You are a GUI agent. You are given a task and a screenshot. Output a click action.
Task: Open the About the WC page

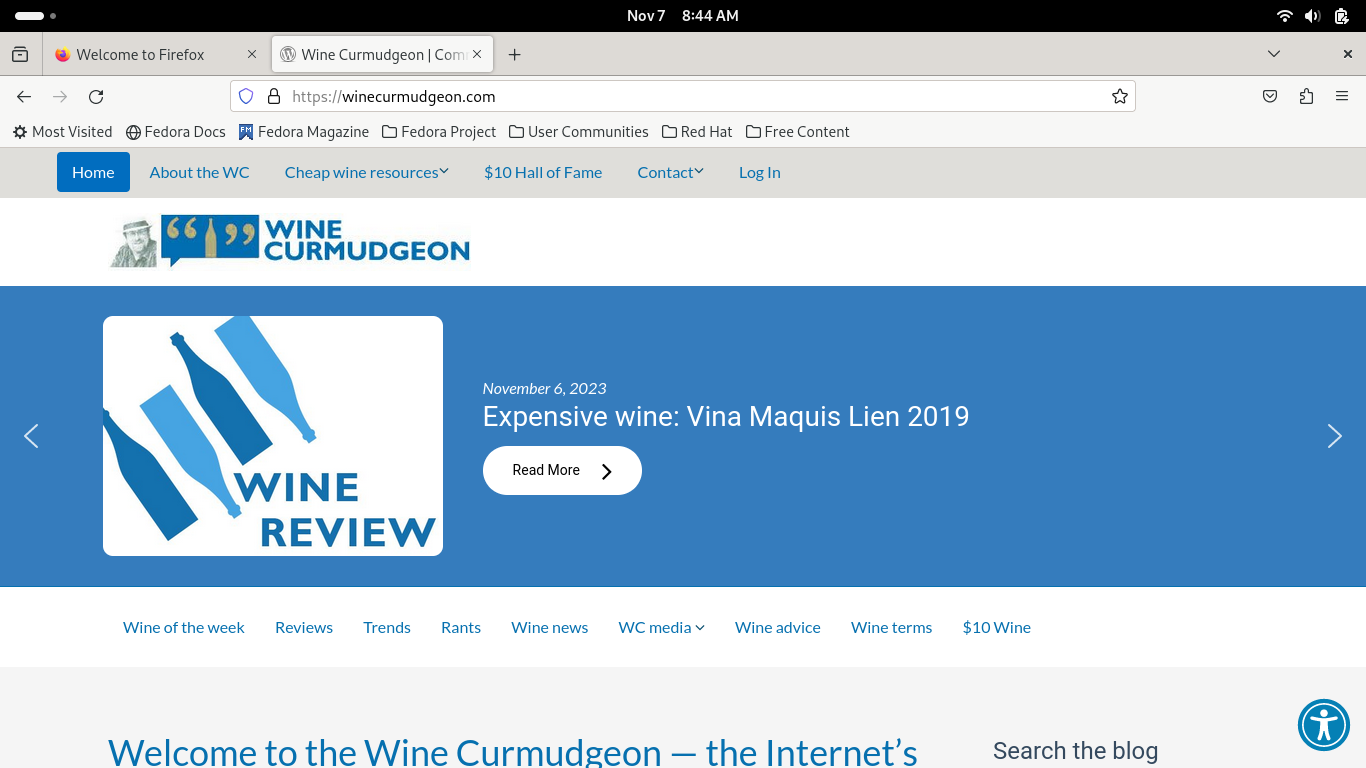pos(199,172)
